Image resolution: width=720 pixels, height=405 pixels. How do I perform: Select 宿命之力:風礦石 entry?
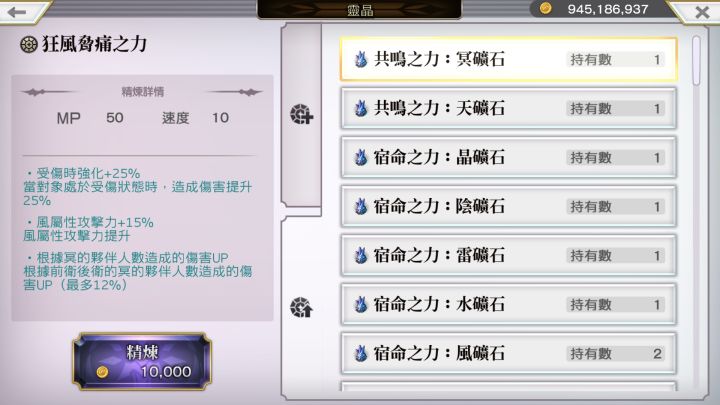pyautogui.click(x=508, y=354)
